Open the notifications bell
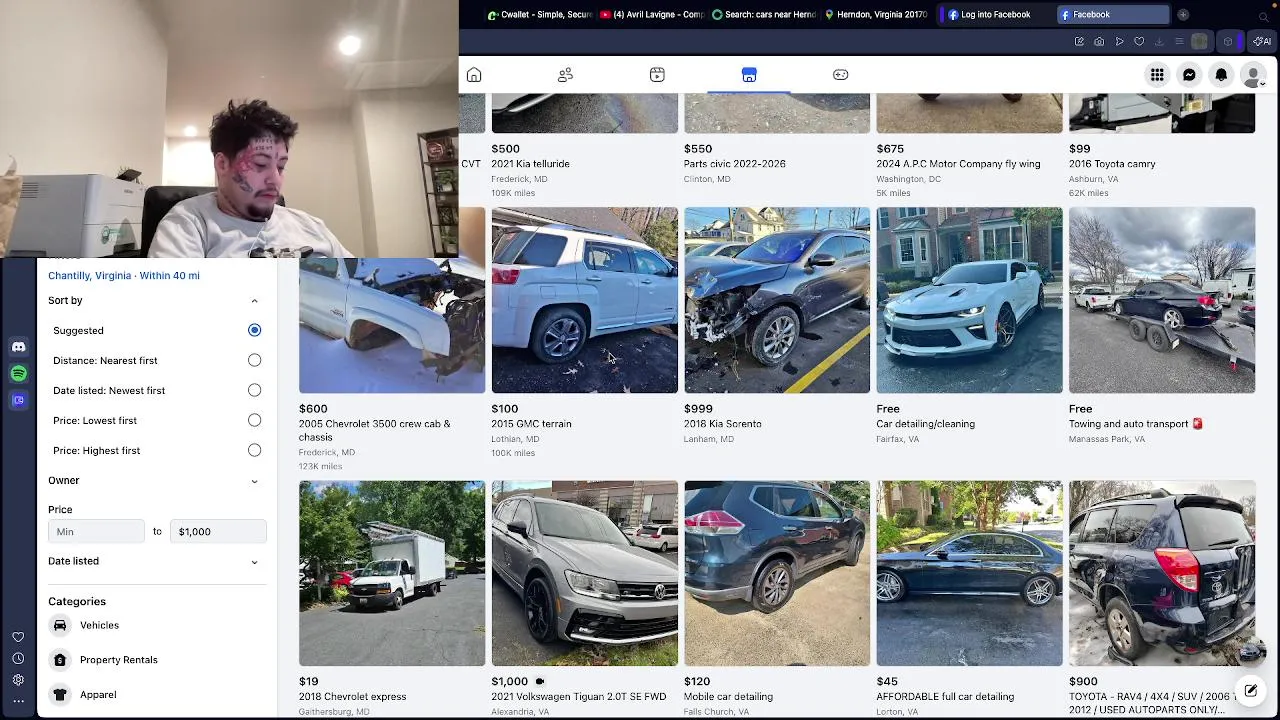The height and width of the screenshot is (720, 1280). click(x=1221, y=75)
